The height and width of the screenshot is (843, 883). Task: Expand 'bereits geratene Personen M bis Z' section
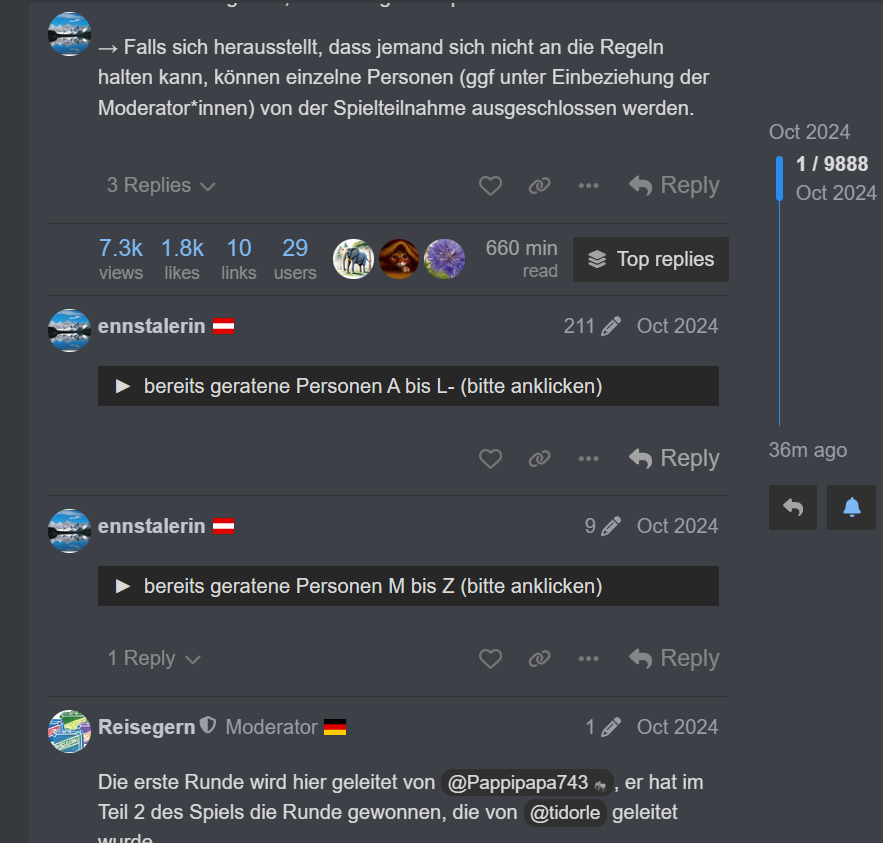coord(408,586)
